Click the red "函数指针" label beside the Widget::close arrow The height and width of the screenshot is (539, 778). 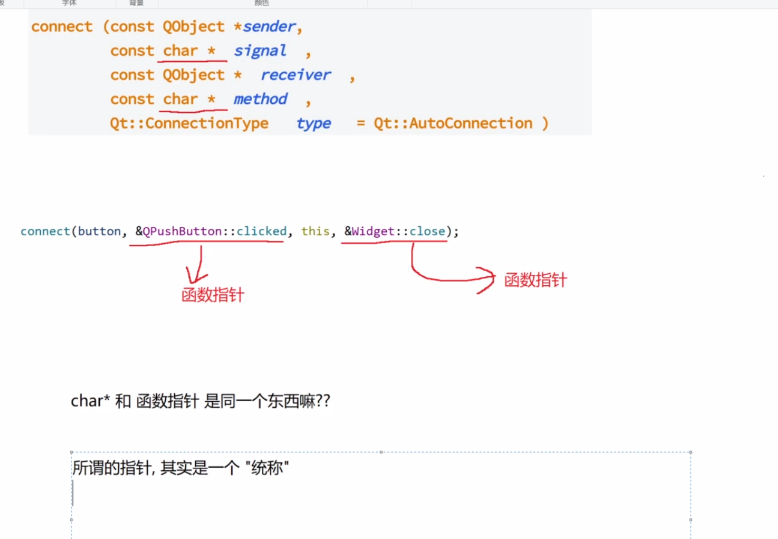[535, 280]
